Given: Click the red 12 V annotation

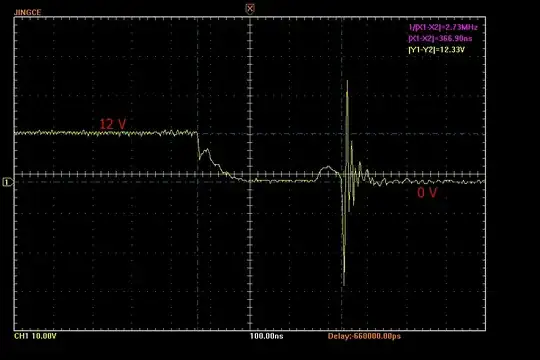Looking at the screenshot, I should point(113,124).
